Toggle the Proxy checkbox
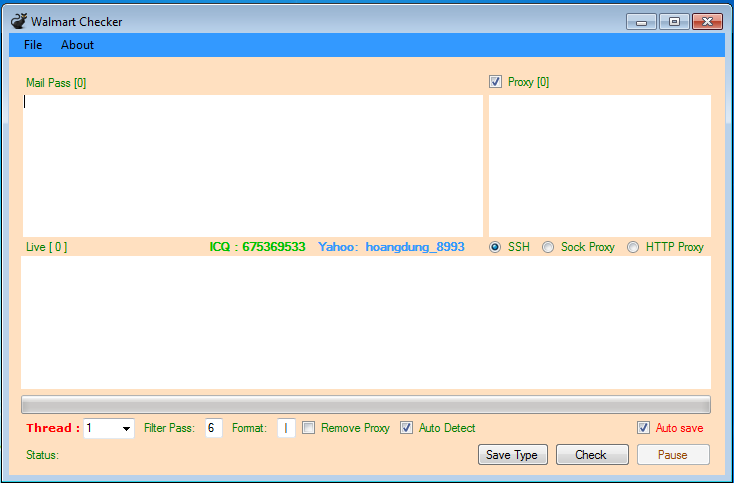735x484 pixels. 495,82
